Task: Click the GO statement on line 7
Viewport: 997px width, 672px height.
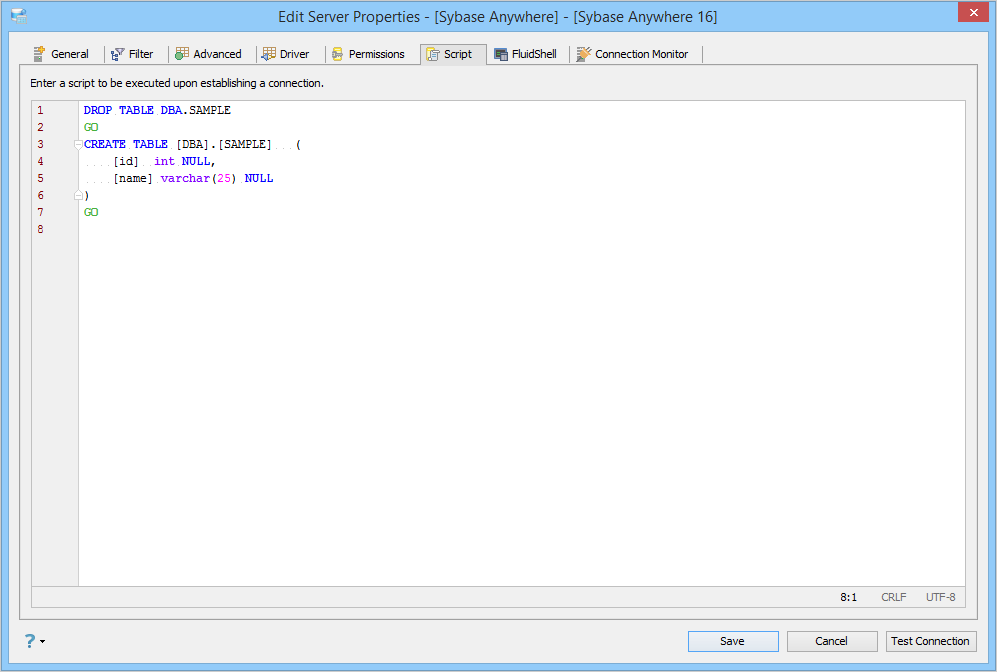Action: pyautogui.click(x=91, y=212)
